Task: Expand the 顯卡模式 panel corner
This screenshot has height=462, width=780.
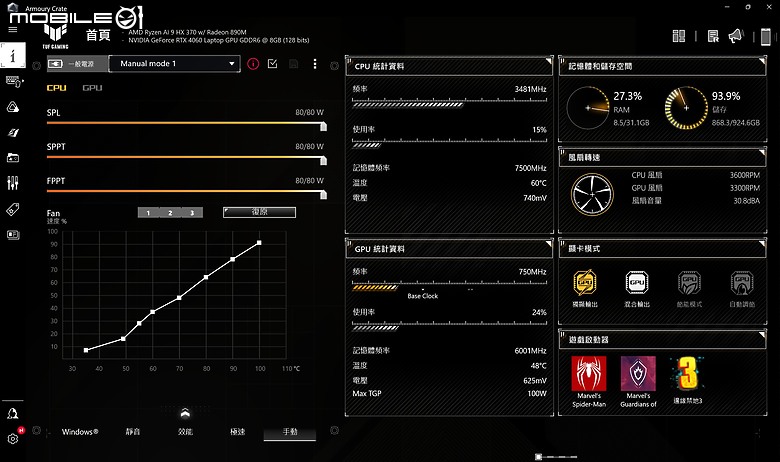Action: [762, 244]
